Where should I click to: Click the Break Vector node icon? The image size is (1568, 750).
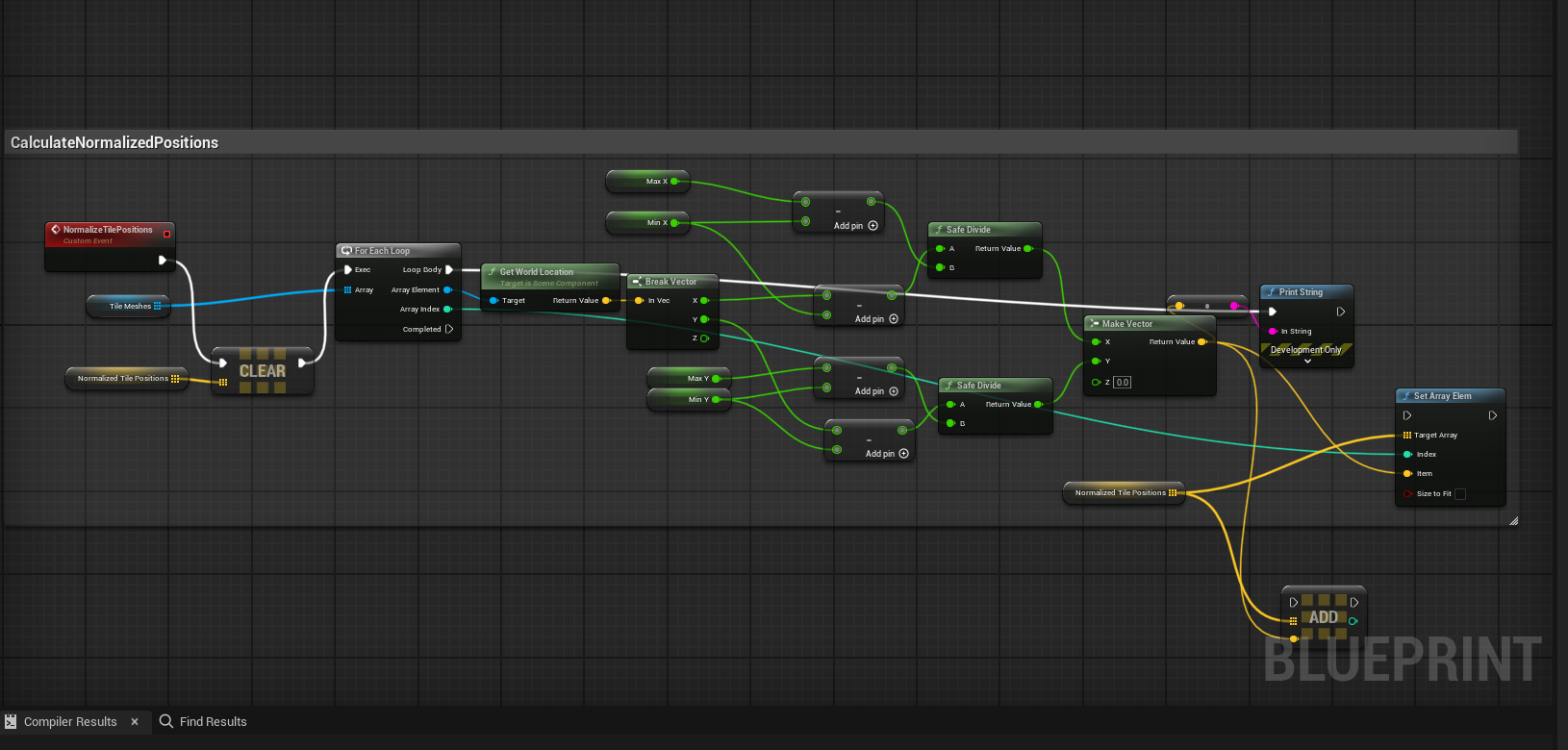point(637,282)
